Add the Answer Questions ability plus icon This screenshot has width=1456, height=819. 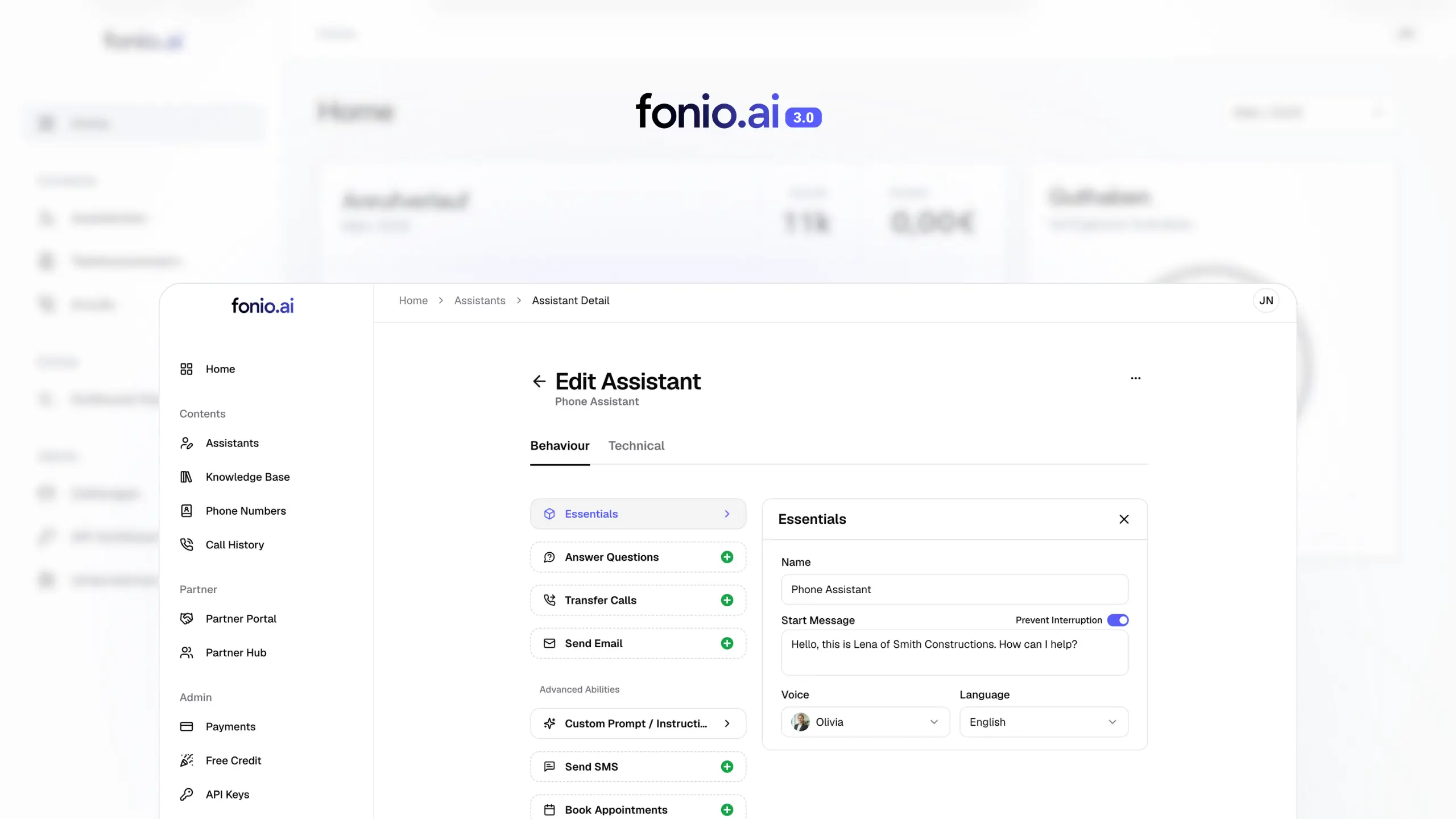coord(727,557)
